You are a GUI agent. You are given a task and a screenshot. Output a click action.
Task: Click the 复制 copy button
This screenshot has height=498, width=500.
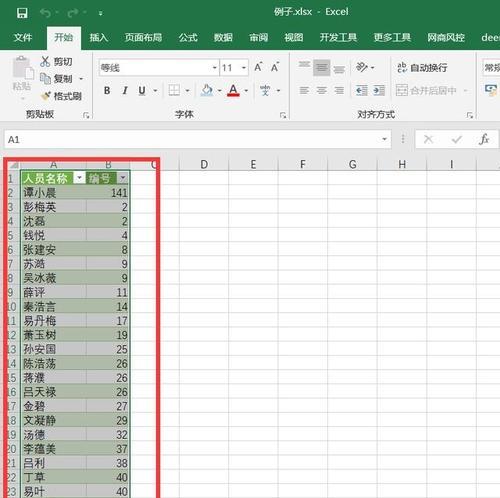click(56, 79)
